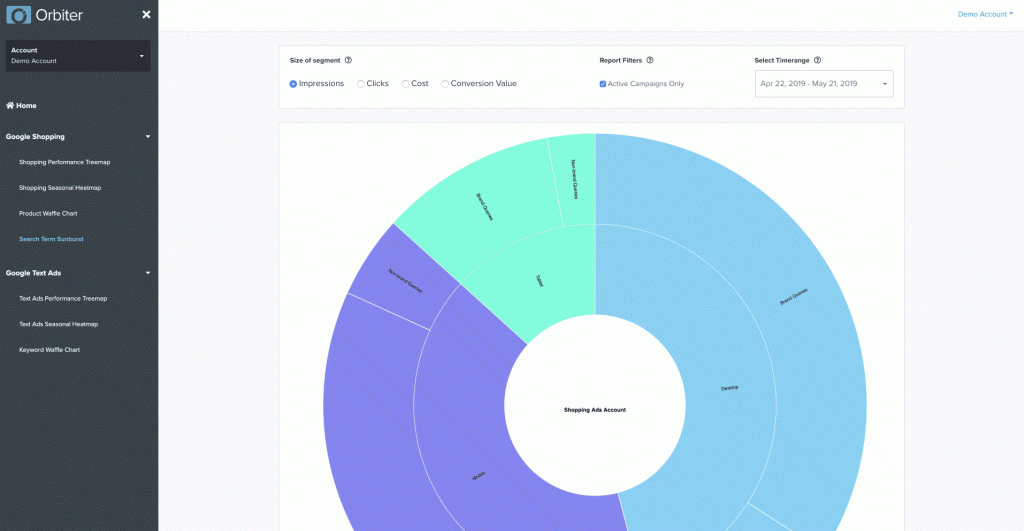Open the Account Demo Account selector
Viewport: 1024px width, 531px height.
point(78,56)
